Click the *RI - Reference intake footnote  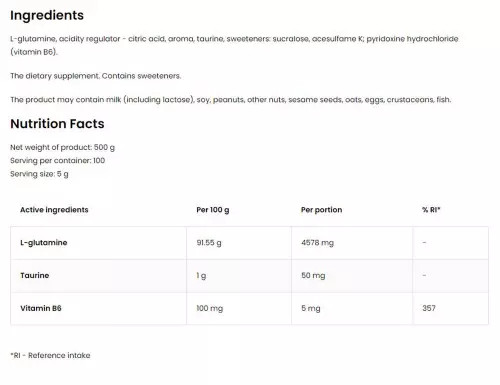pos(50,355)
